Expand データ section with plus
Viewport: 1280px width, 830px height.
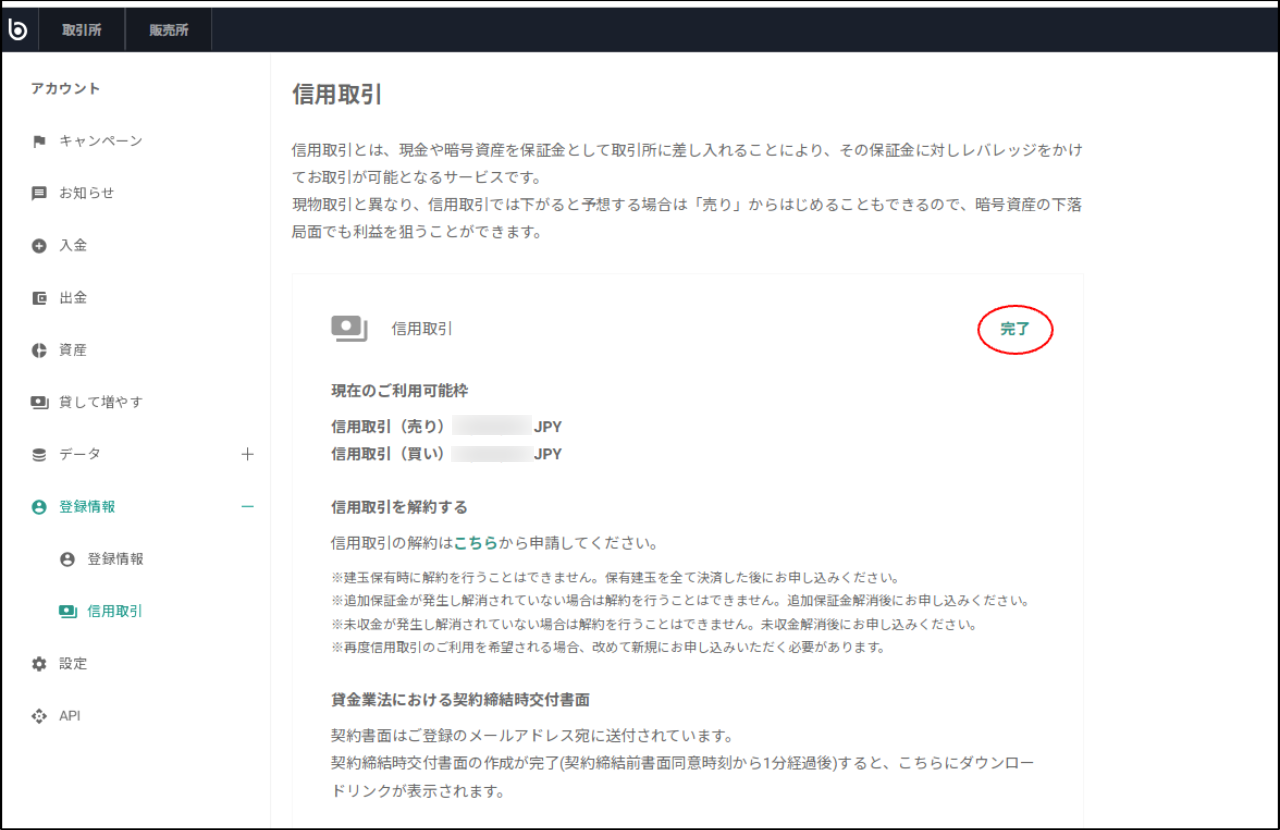tap(248, 454)
